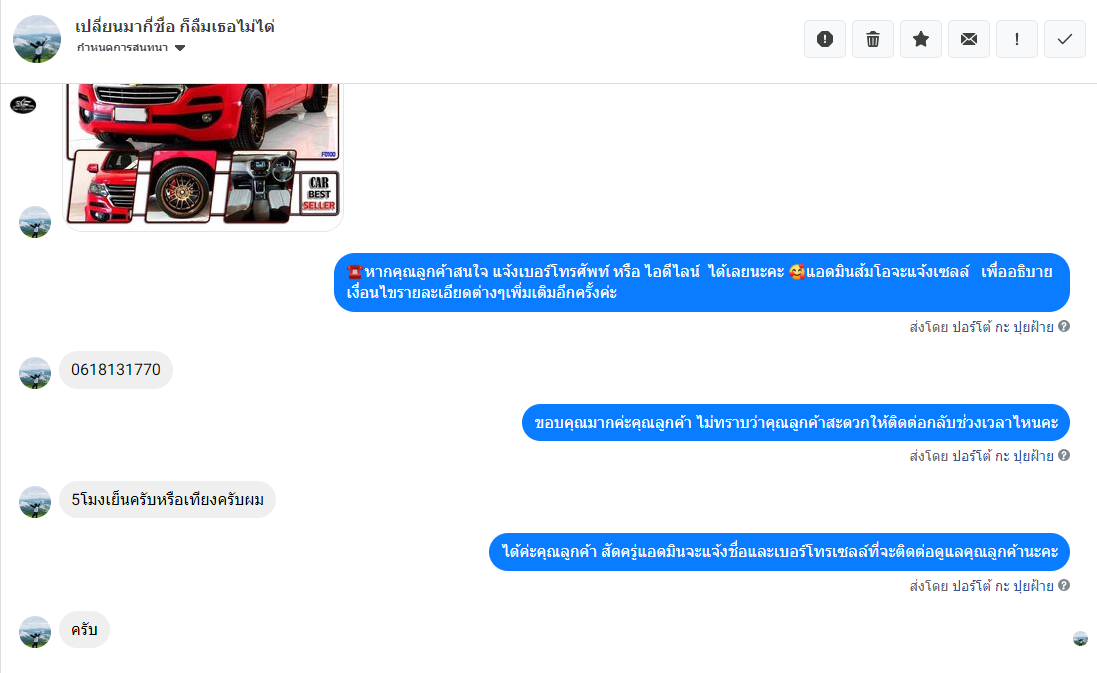The height and width of the screenshot is (673, 1097).
Task: Click the blue message about phone or Line ID
Action: pos(702,283)
